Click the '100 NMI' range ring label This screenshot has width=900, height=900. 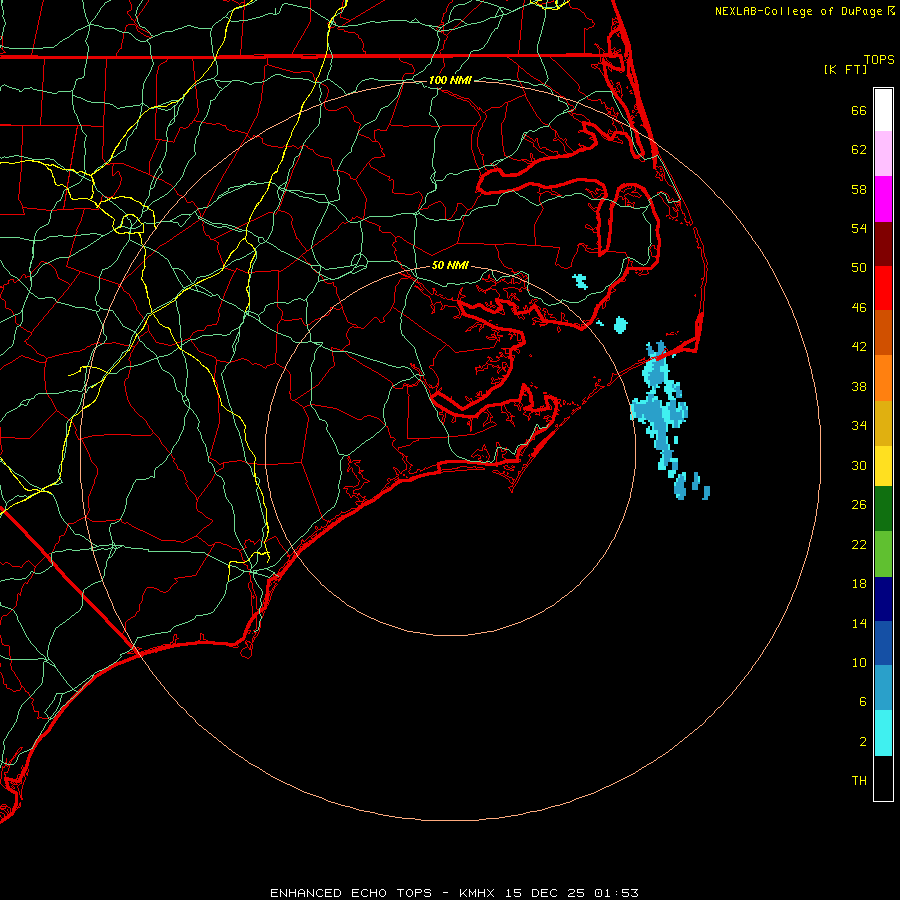click(450, 80)
